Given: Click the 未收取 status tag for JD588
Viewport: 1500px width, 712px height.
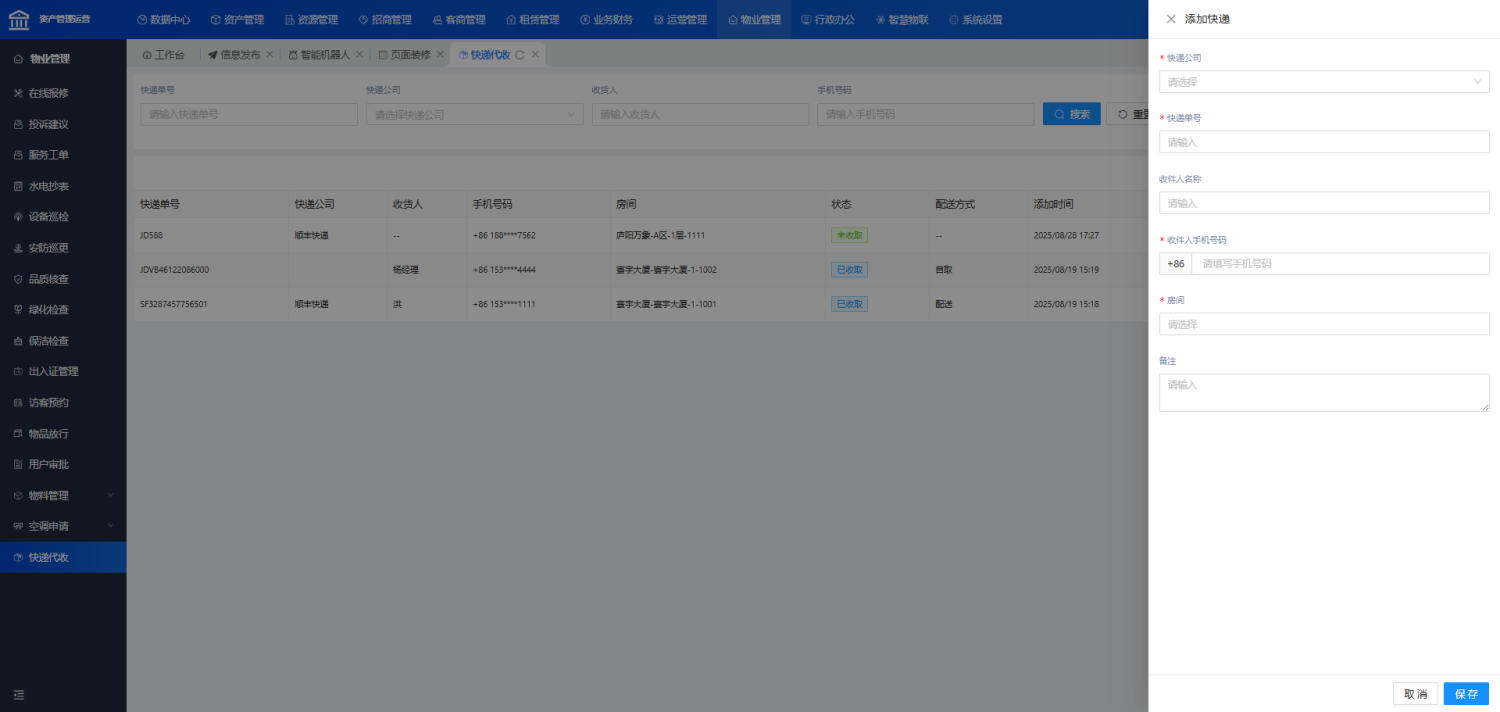Looking at the screenshot, I should [x=849, y=236].
